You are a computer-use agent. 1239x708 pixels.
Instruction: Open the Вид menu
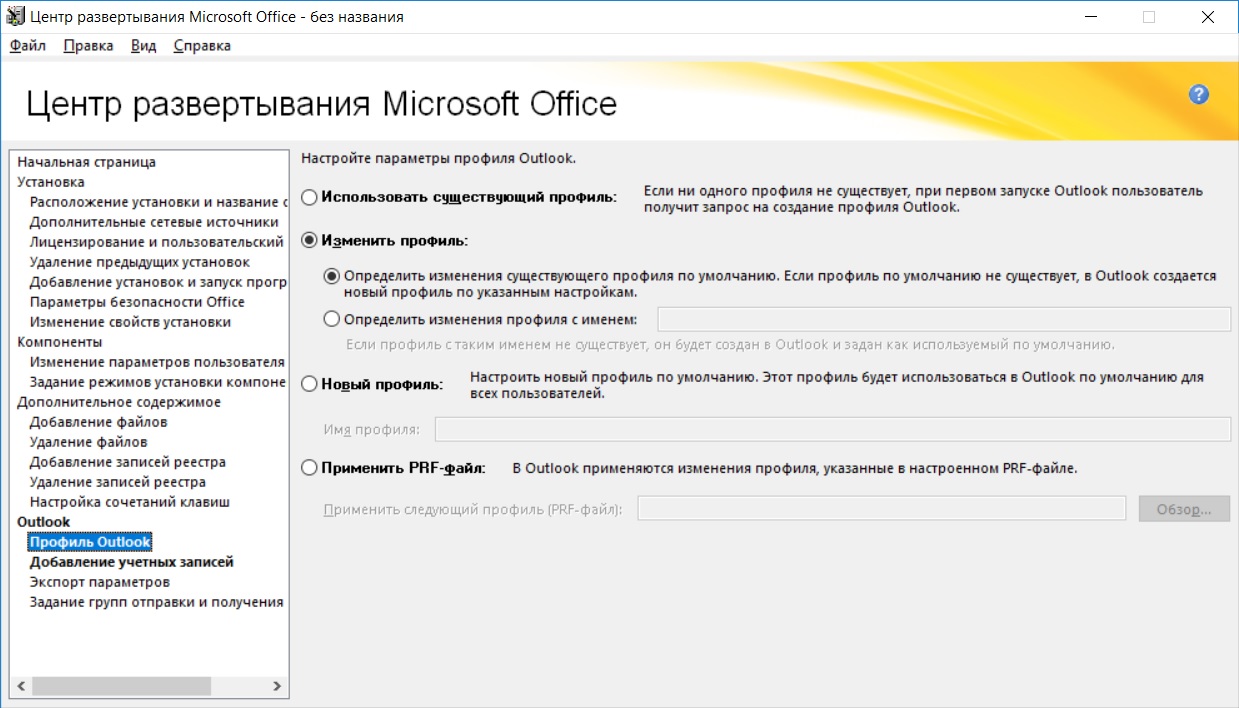coord(142,45)
